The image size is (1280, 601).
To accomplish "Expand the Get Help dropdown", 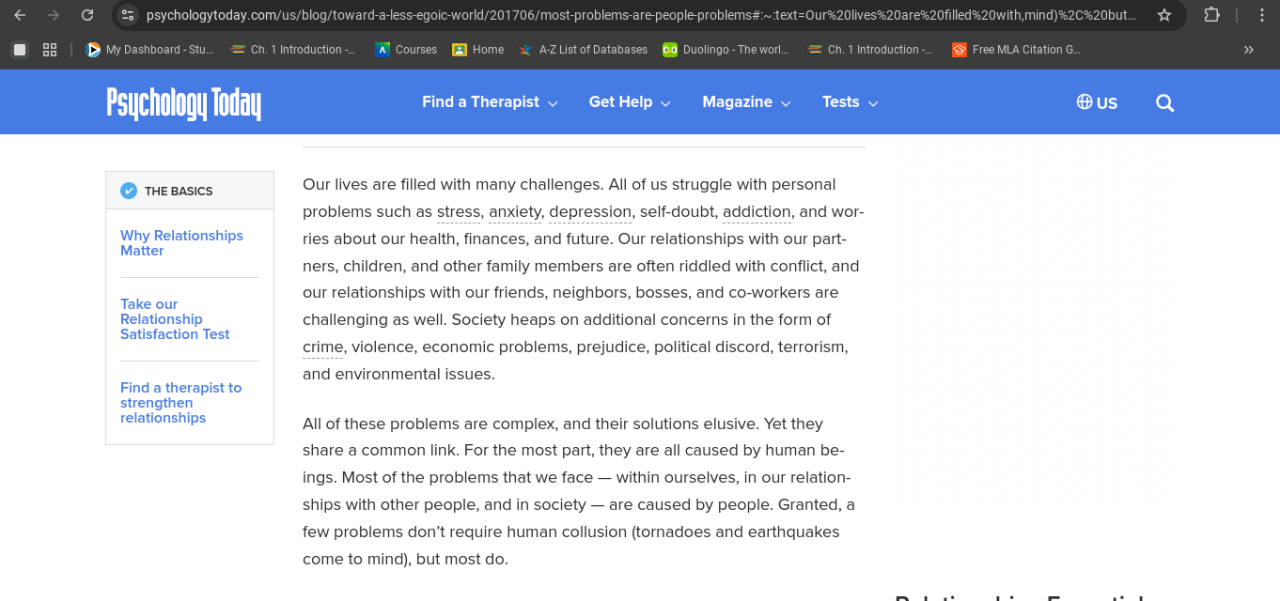I will pyautogui.click(x=629, y=102).
